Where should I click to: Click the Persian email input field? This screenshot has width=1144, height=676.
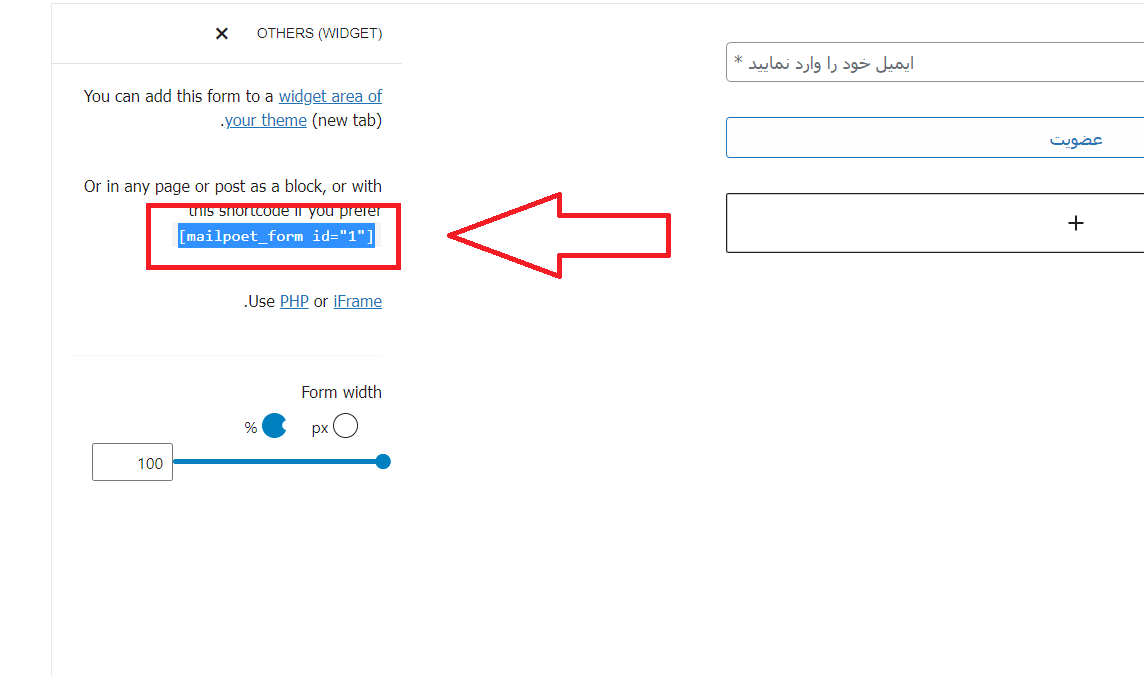click(x=935, y=63)
